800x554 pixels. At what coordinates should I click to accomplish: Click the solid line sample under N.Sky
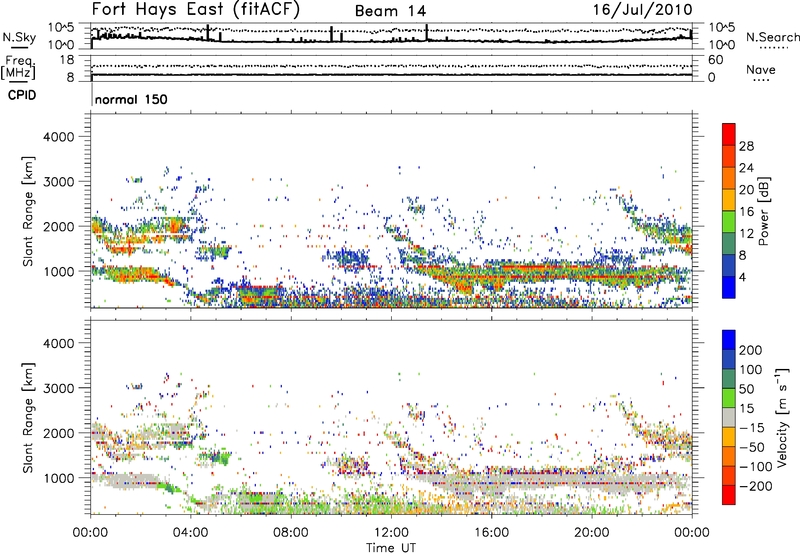pyautogui.click(x=19, y=47)
